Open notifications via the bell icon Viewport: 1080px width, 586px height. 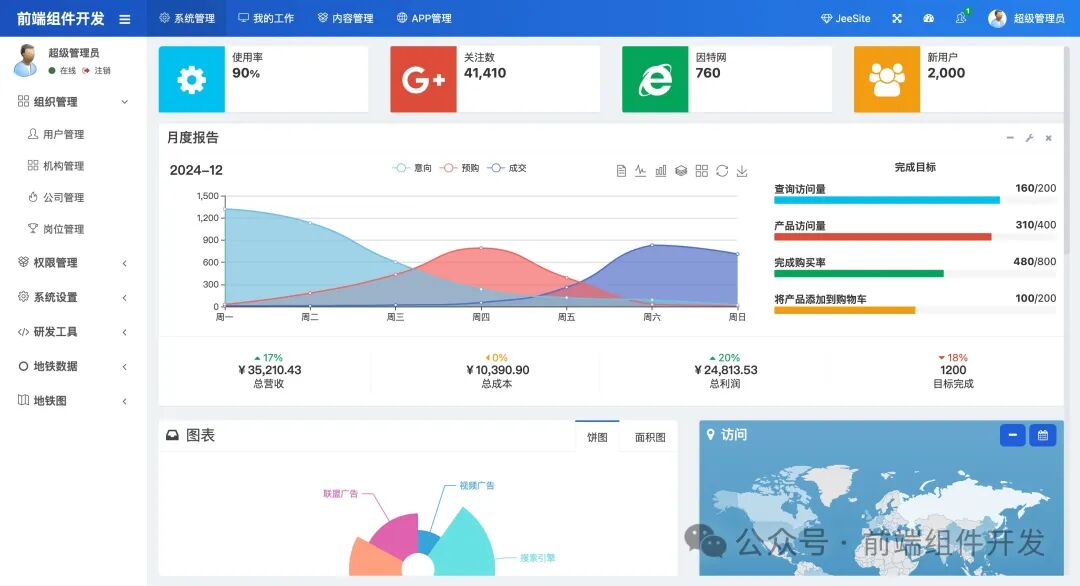pyautogui.click(x=961, y=18)
